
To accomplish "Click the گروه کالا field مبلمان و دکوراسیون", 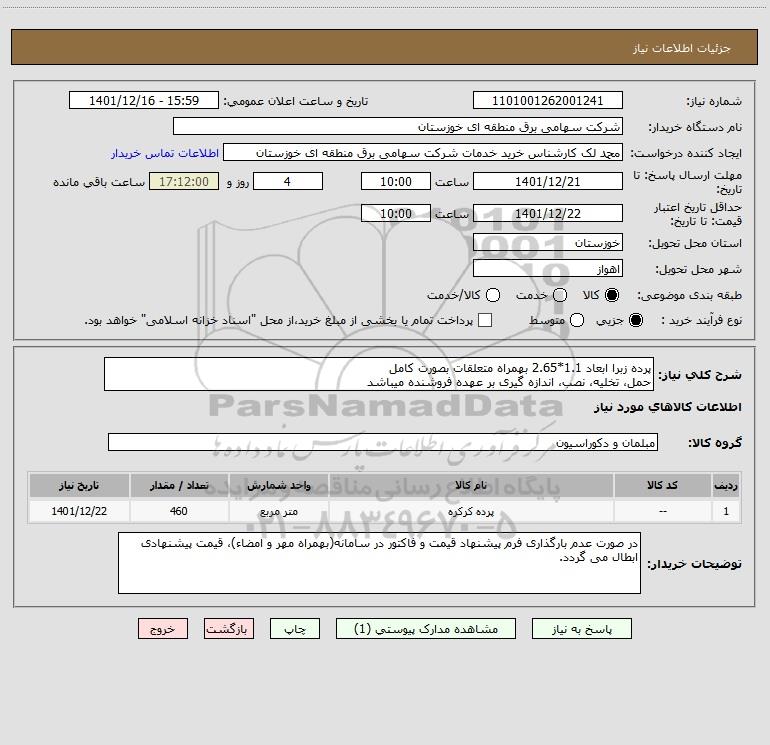I will coord(383,442).
